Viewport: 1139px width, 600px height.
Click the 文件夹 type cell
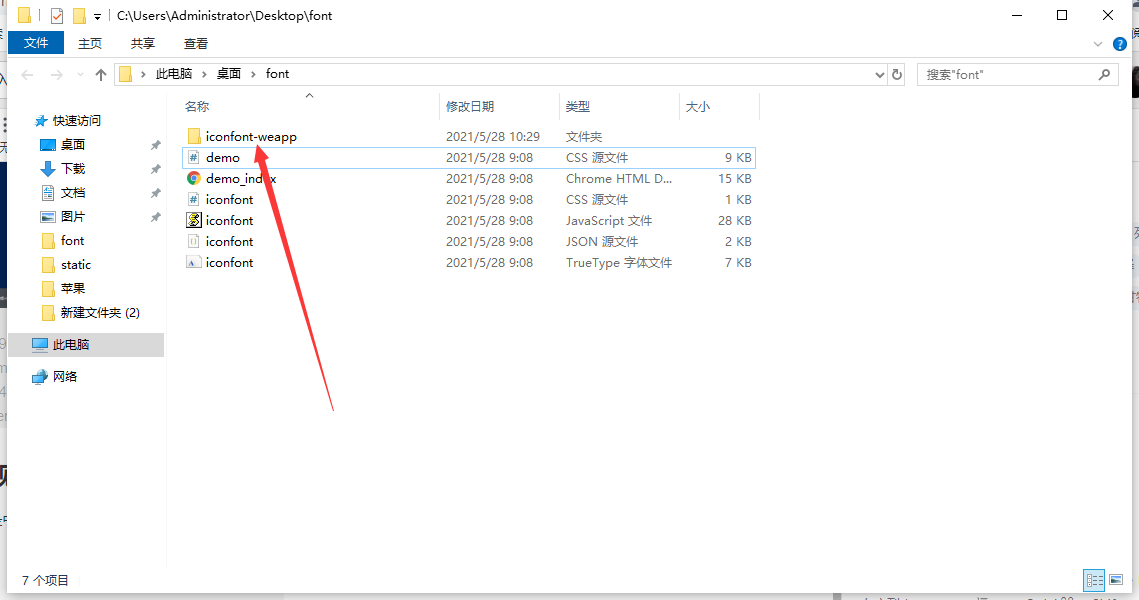[x=584, y=137]
